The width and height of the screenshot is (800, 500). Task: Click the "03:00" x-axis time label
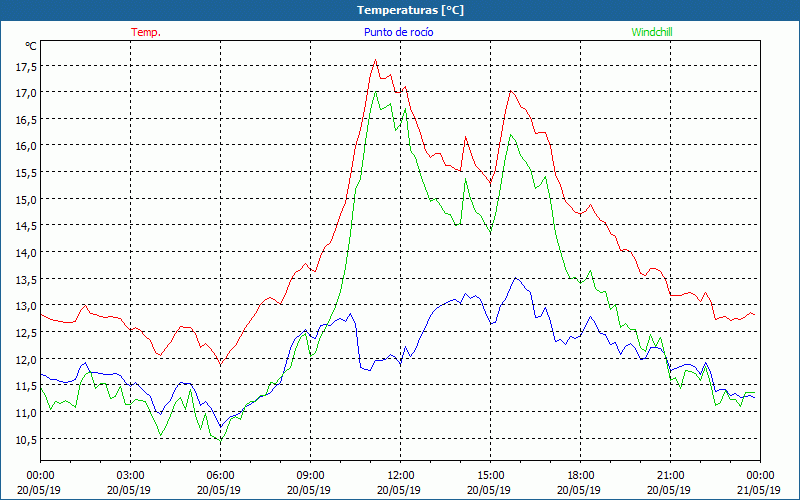click(x=131, y=476)
